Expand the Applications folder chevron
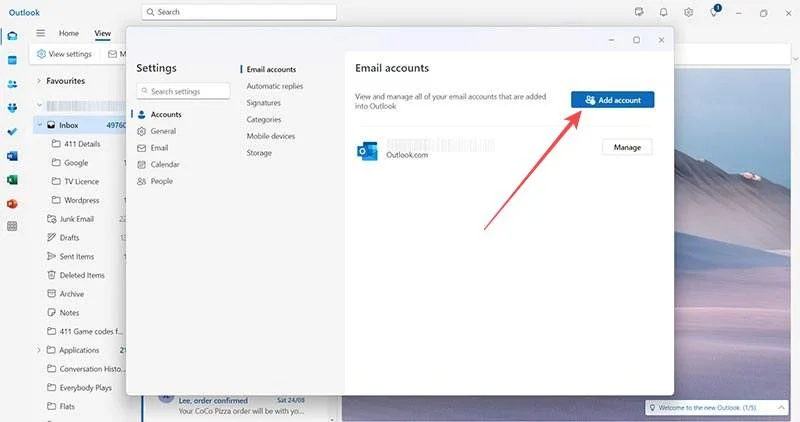Screen dimensions: 800x422 [x=39, y=350]
